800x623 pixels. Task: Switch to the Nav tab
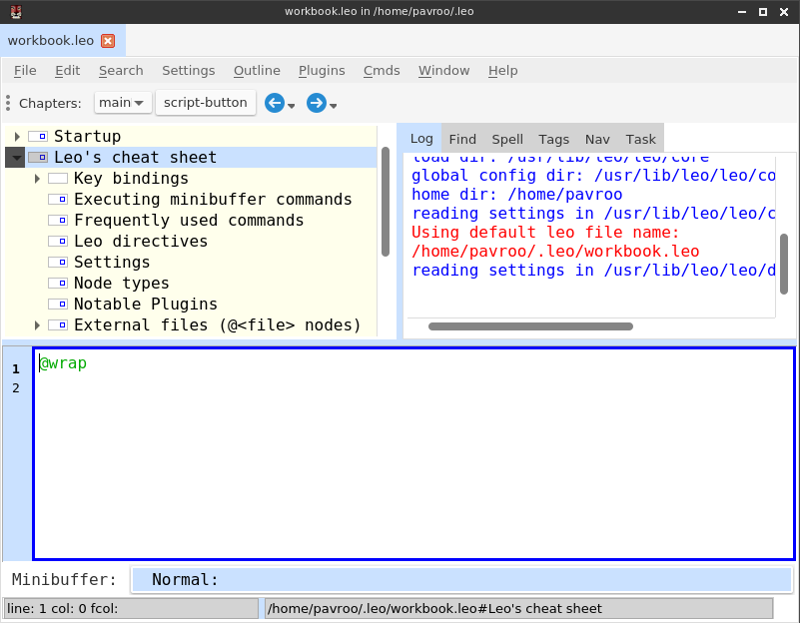tap(597, 139)
